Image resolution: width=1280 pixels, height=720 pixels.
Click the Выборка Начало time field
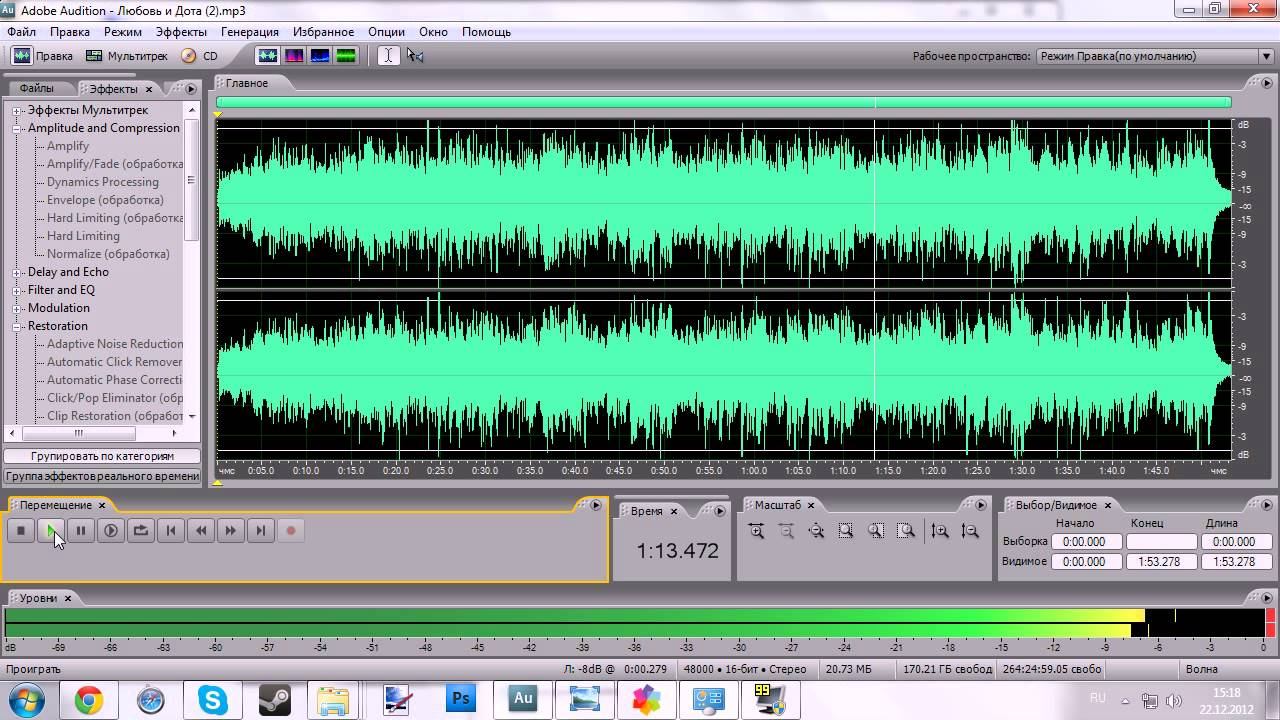click(x=1085, y=542)
